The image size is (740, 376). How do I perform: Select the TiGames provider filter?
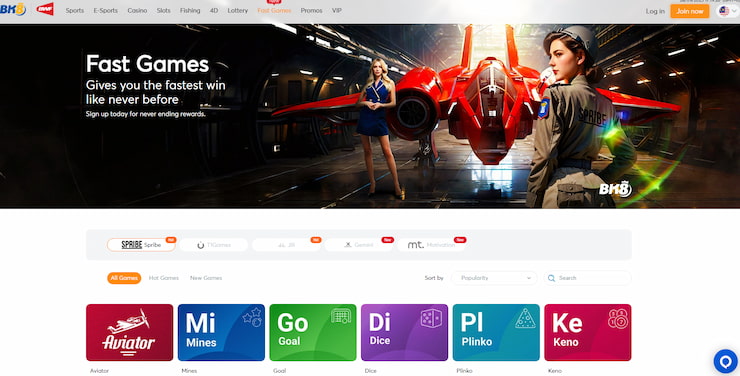[x=214, y=245]
